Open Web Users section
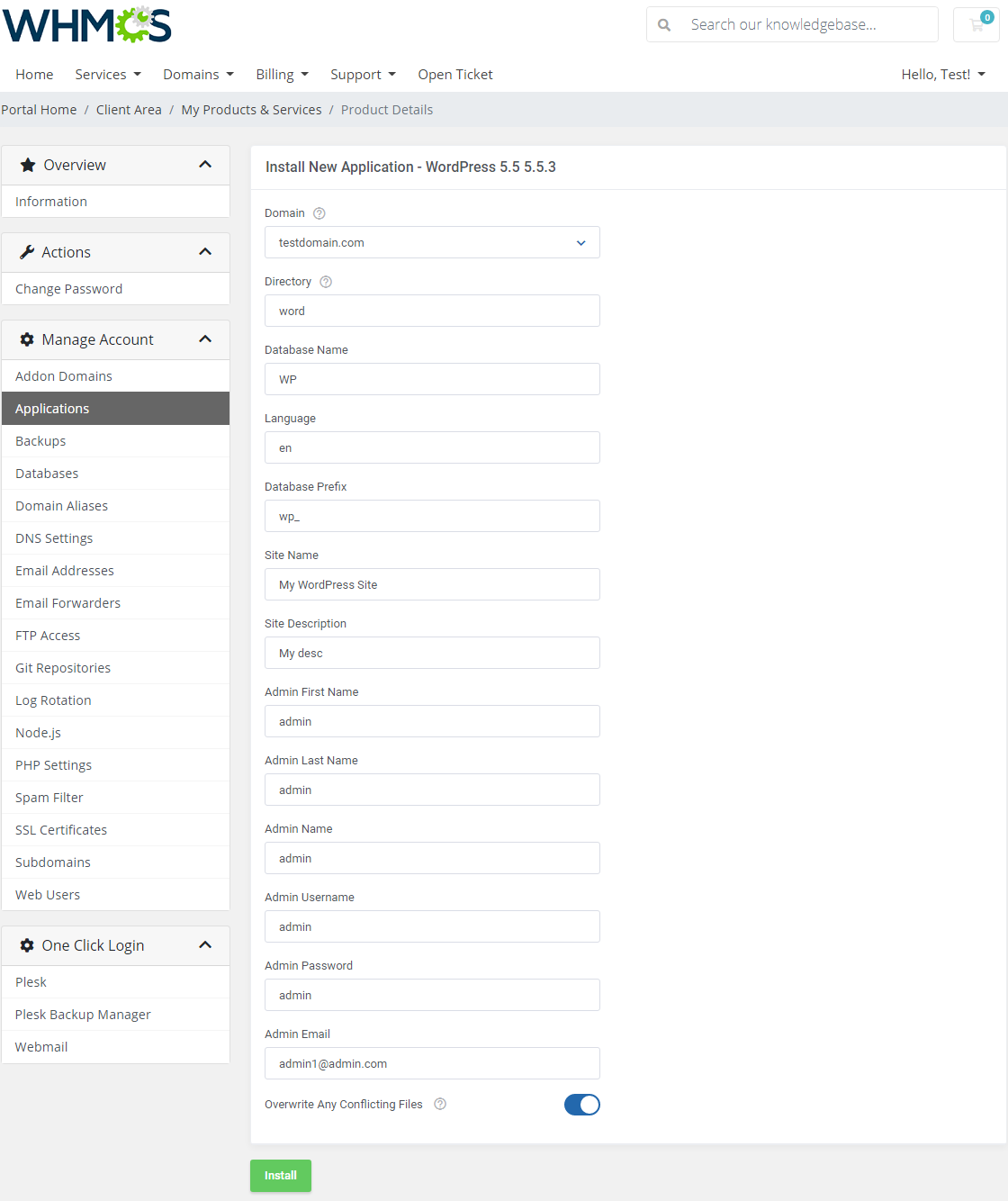The width and height of the screenshot is (1008, 1201). 115,895
